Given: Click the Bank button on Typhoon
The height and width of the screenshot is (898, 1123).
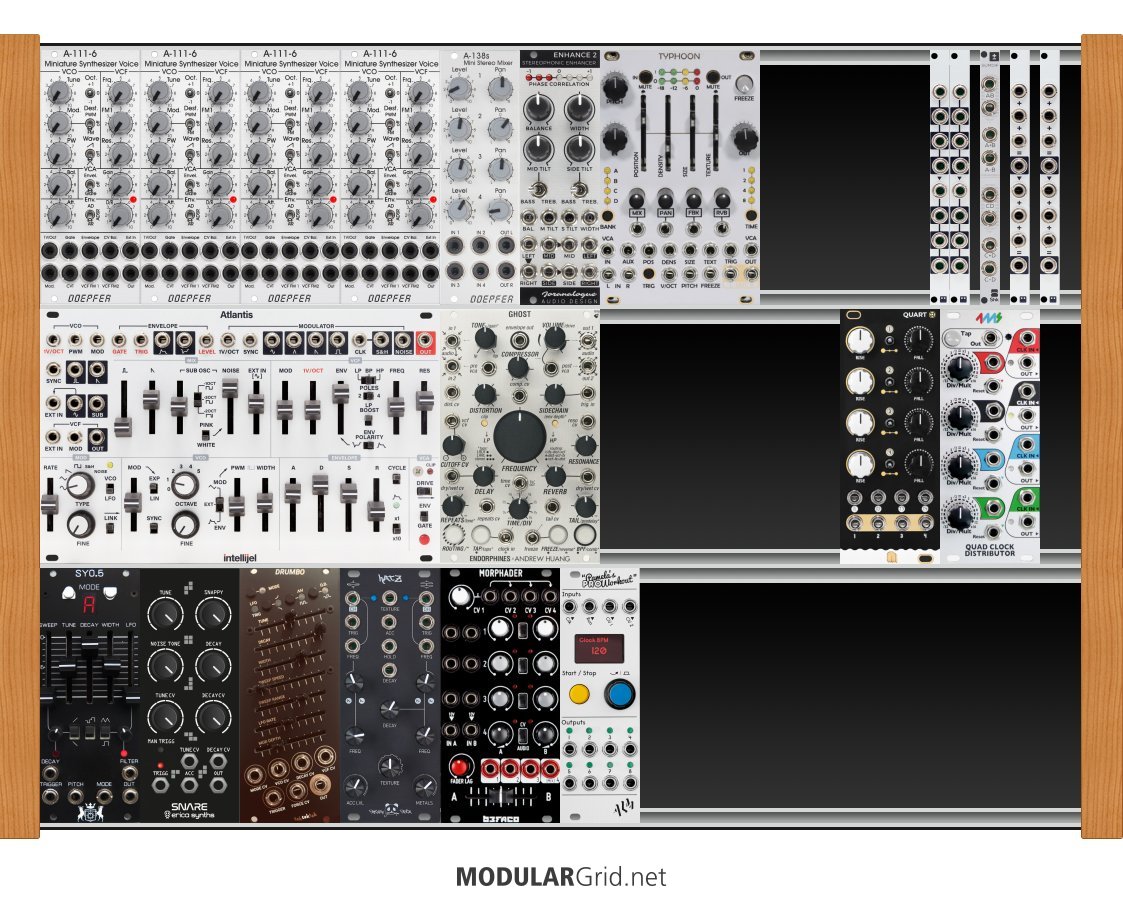Looking at the screenshot, I should point(607,216).
